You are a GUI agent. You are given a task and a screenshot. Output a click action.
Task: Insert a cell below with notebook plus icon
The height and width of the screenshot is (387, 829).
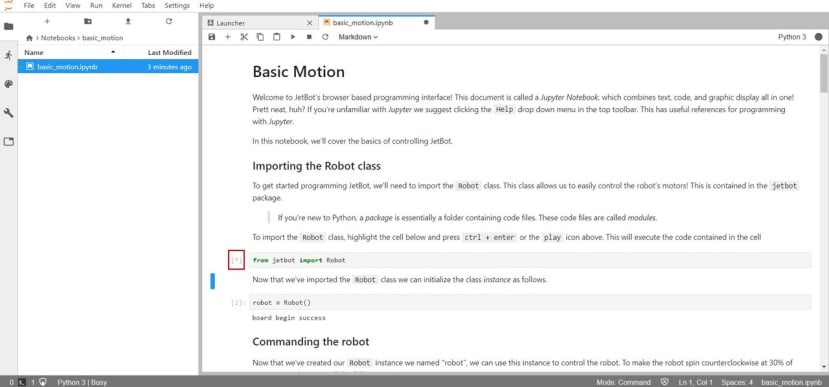point(228,37)
